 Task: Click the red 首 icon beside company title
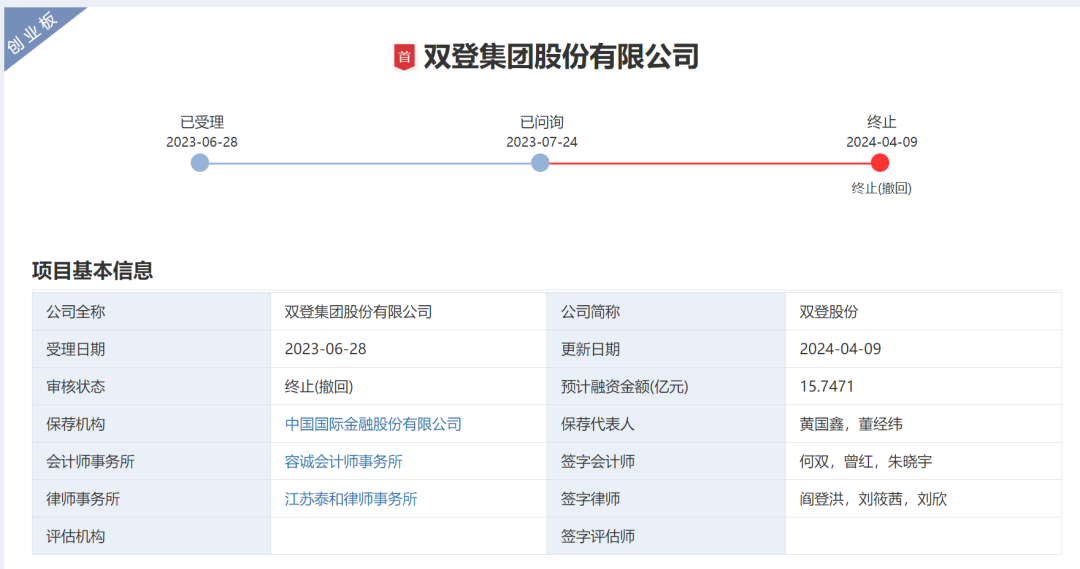(x=404, y=57)
